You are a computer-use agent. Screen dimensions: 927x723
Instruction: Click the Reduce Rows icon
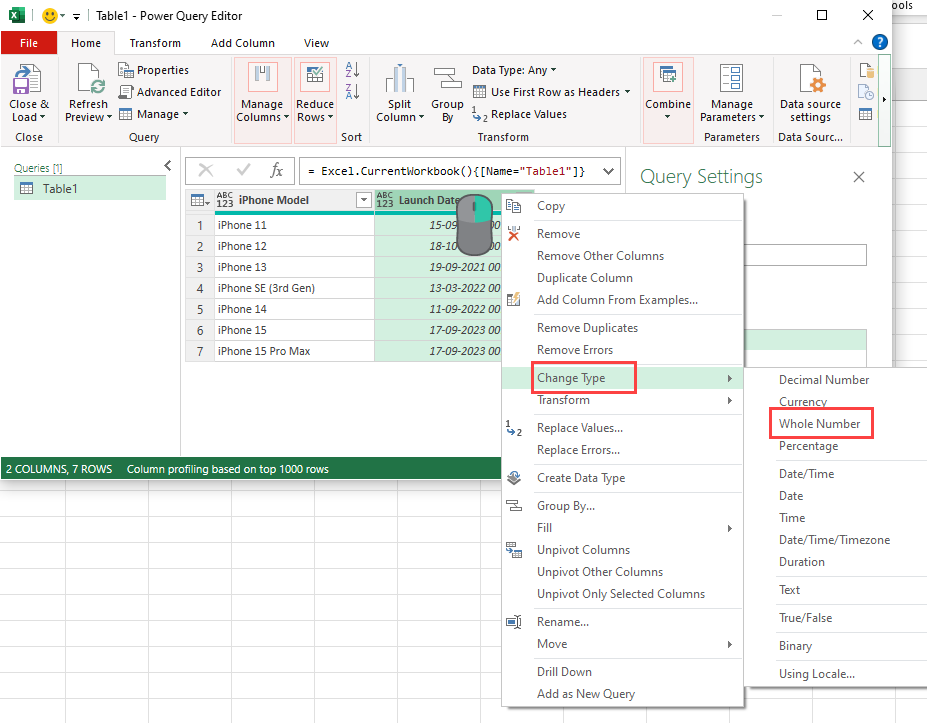click(x=315, y=78)
